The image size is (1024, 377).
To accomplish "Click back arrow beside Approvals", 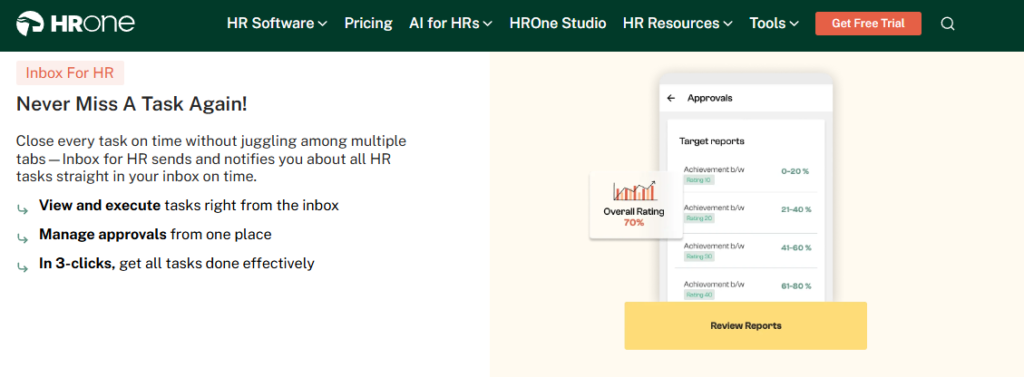I will click(x=671, y=98).
